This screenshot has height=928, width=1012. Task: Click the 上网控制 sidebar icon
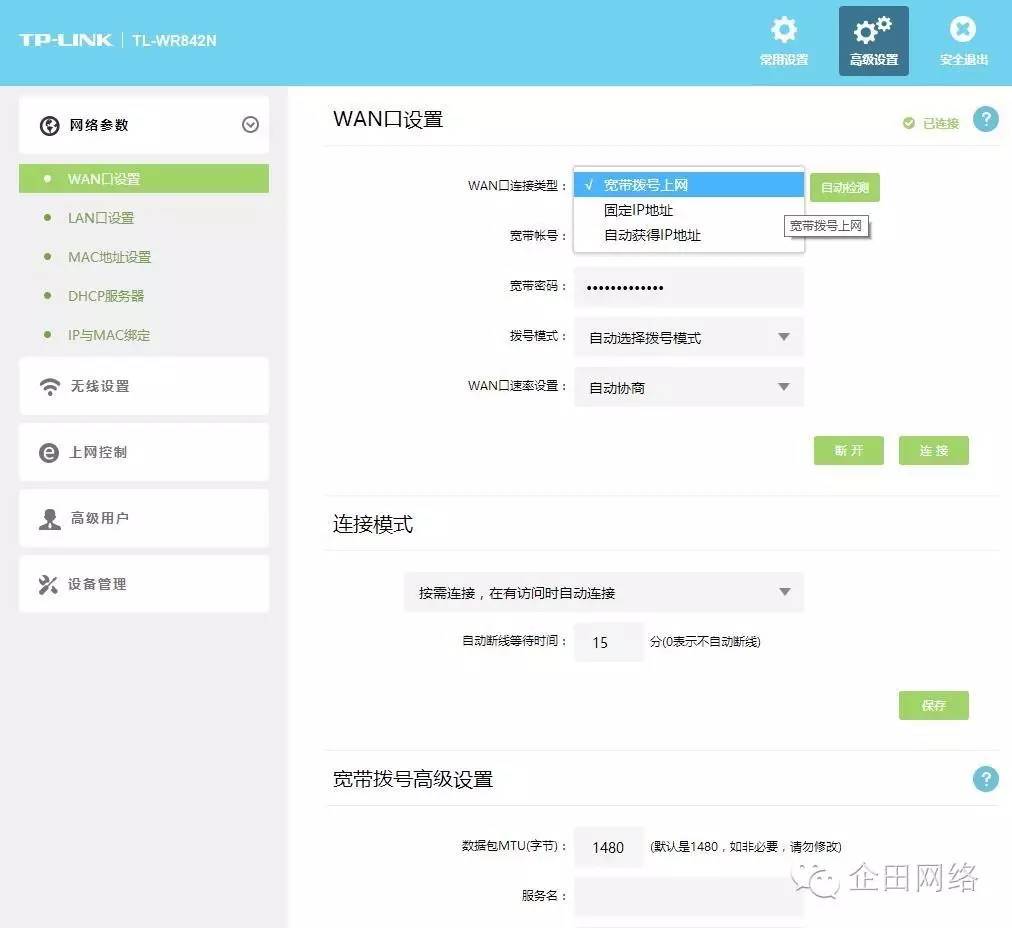point(48,452)
